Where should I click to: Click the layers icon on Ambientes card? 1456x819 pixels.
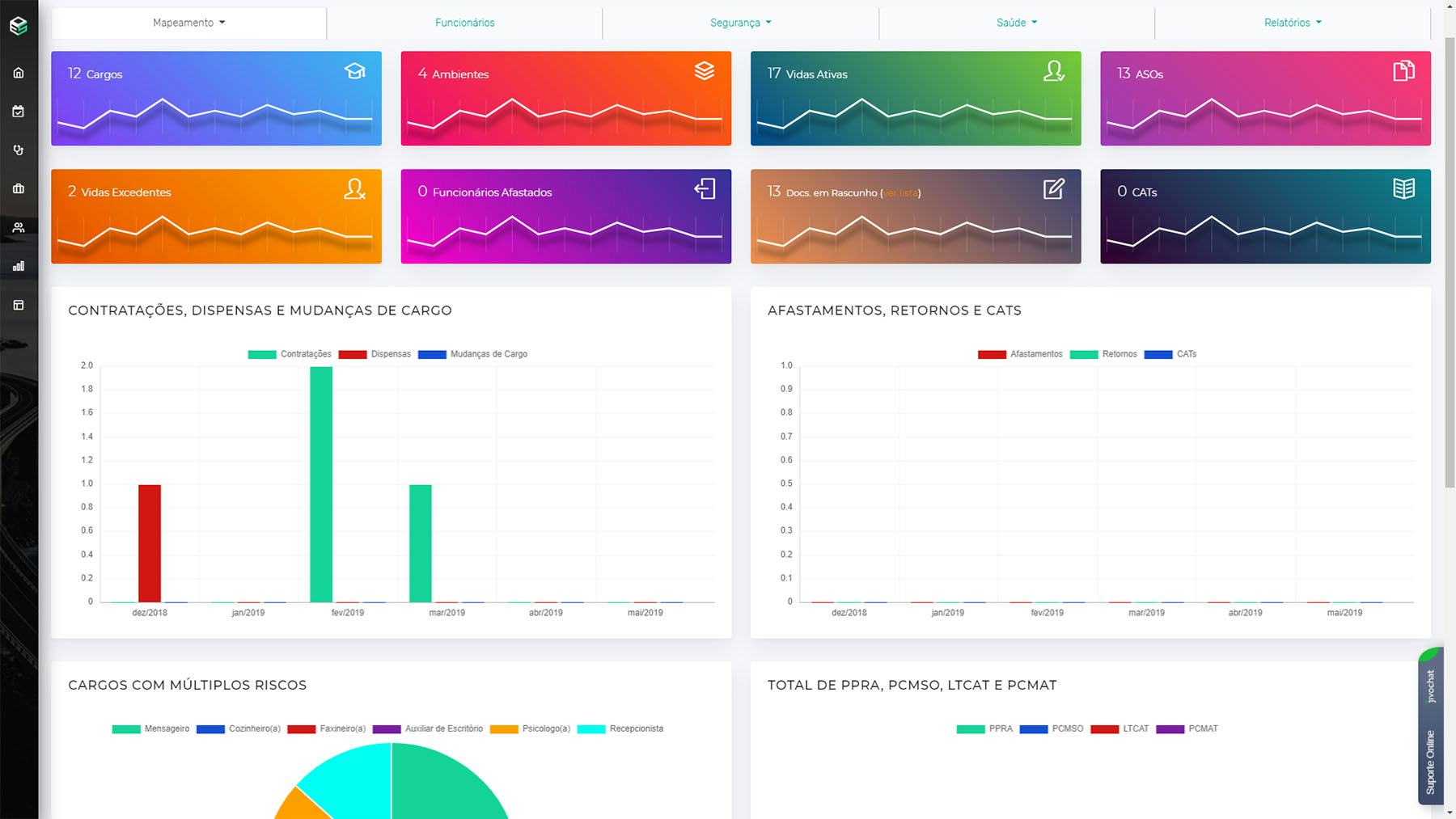[x=705, y=71]
